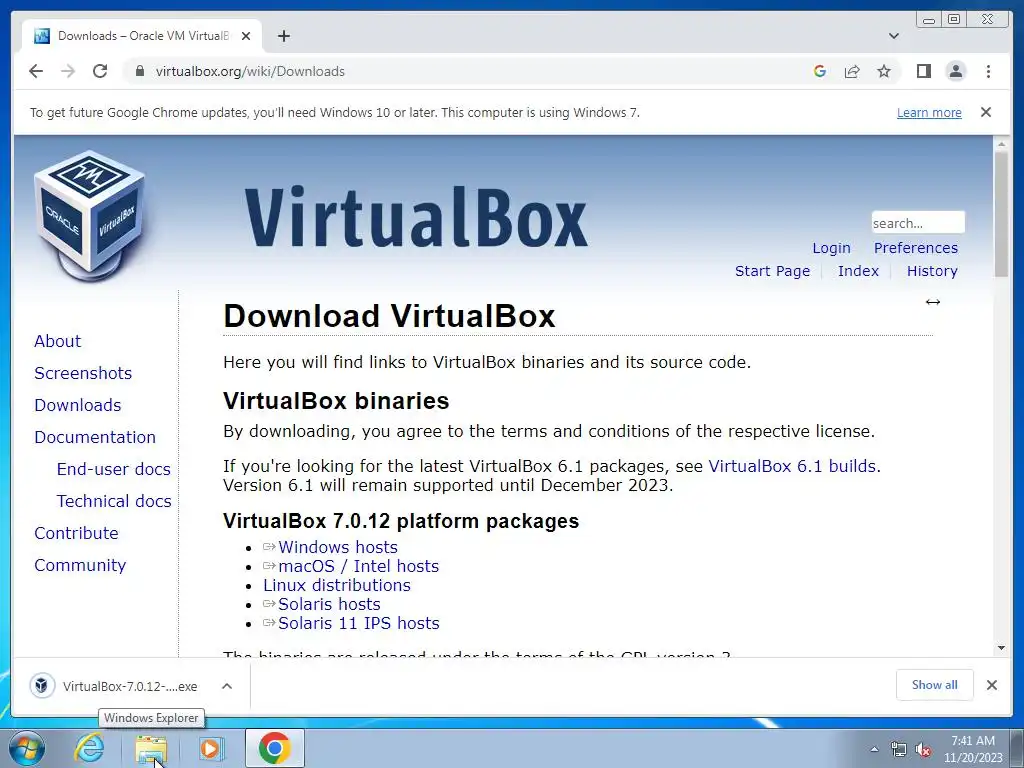Open the Linux distributions link
This screenshot has width=1024, height=768.
pos(337,585)
